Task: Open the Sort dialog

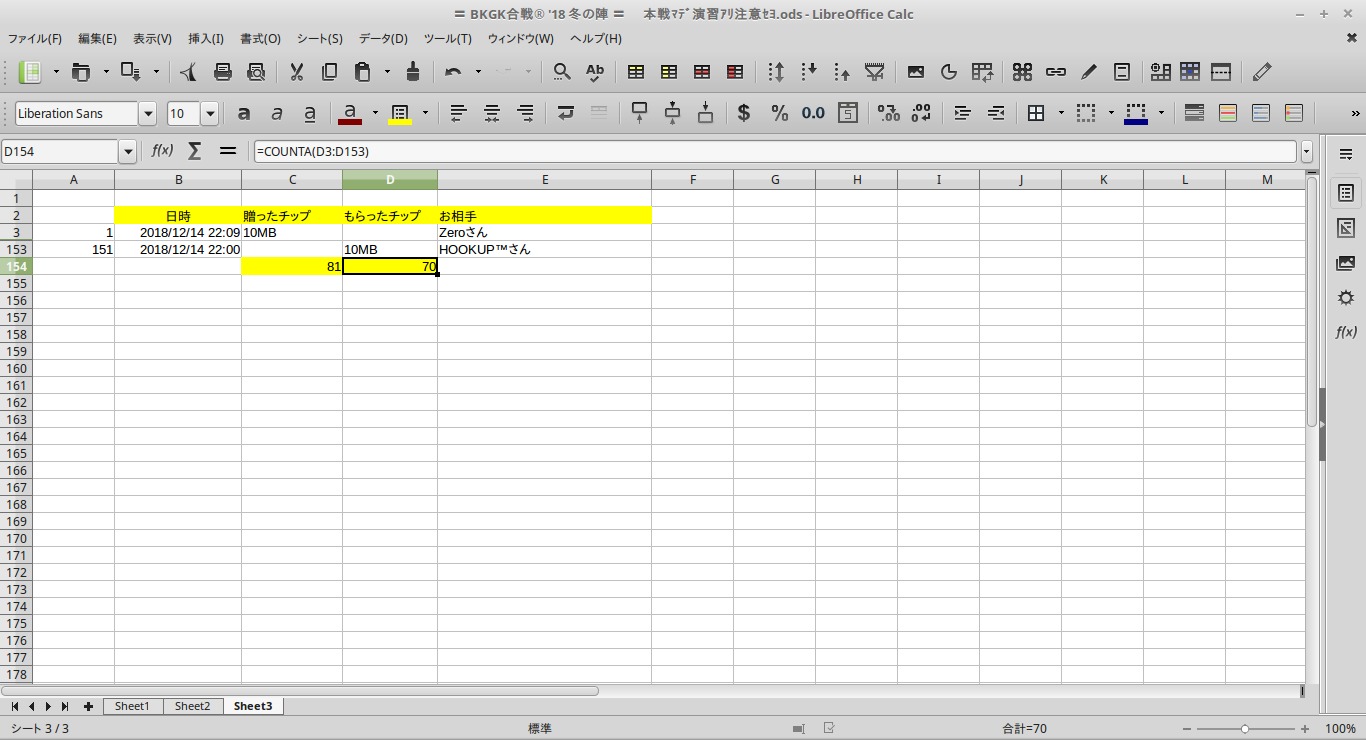Action: [776, 72]
